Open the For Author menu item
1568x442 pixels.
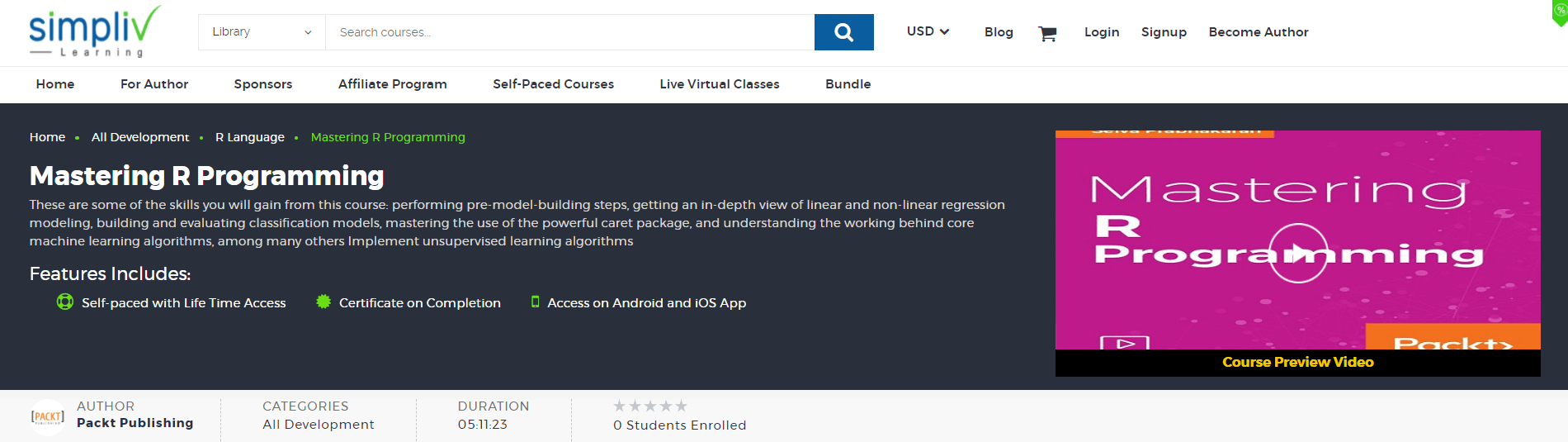(154, 84)
